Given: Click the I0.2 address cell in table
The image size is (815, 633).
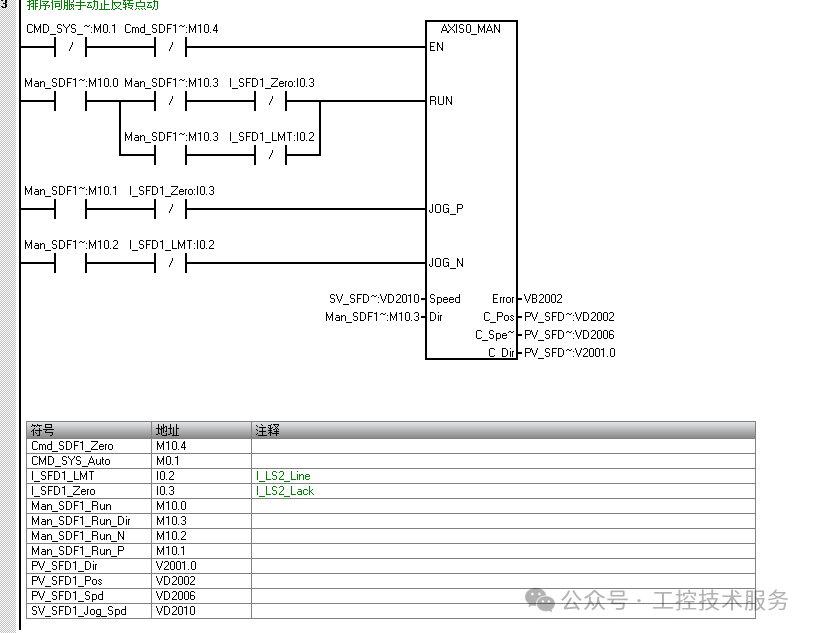Looking at the screenshot, I should pos(201,476).
